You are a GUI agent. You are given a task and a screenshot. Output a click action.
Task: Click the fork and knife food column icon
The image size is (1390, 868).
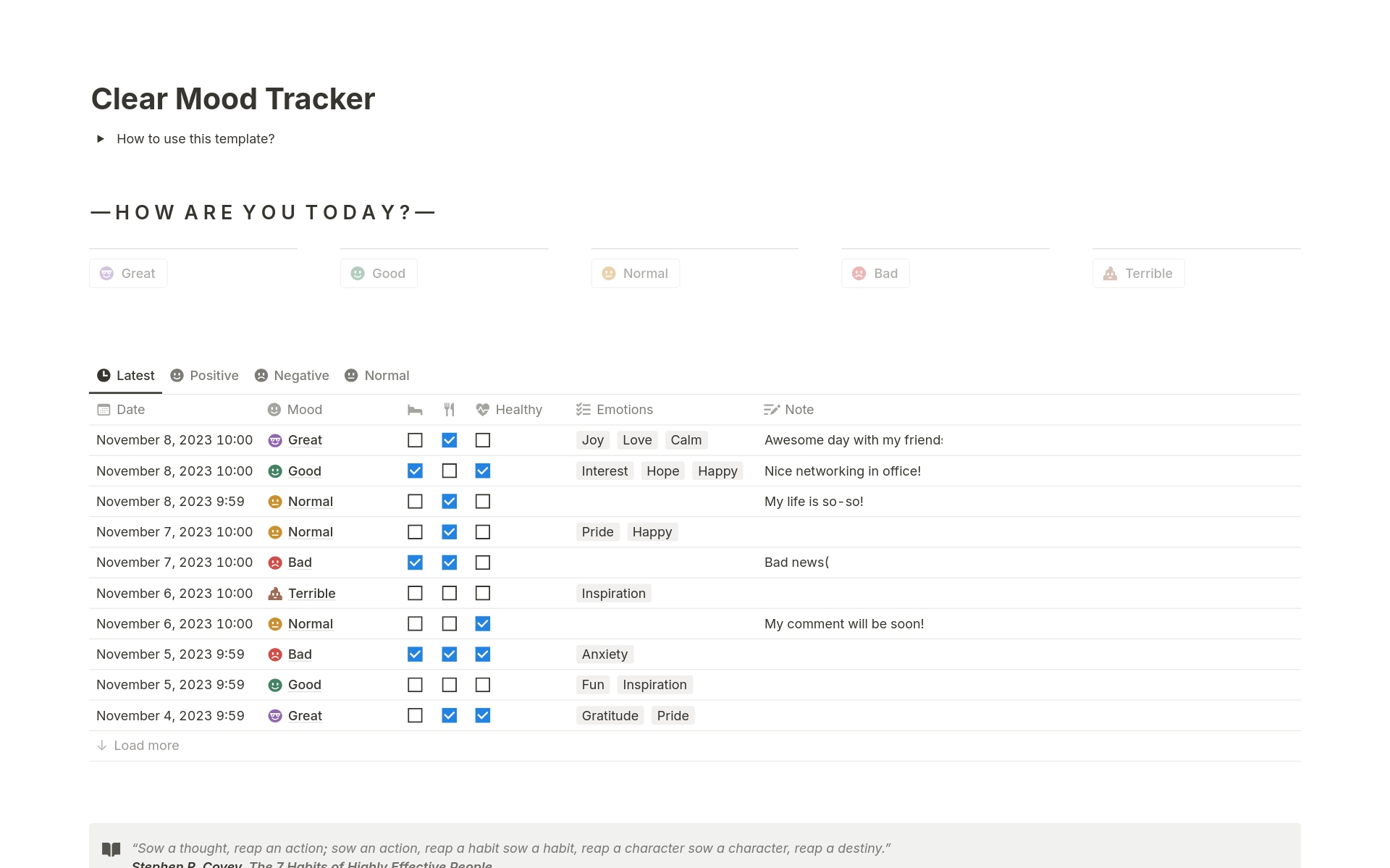click(450, 410)
